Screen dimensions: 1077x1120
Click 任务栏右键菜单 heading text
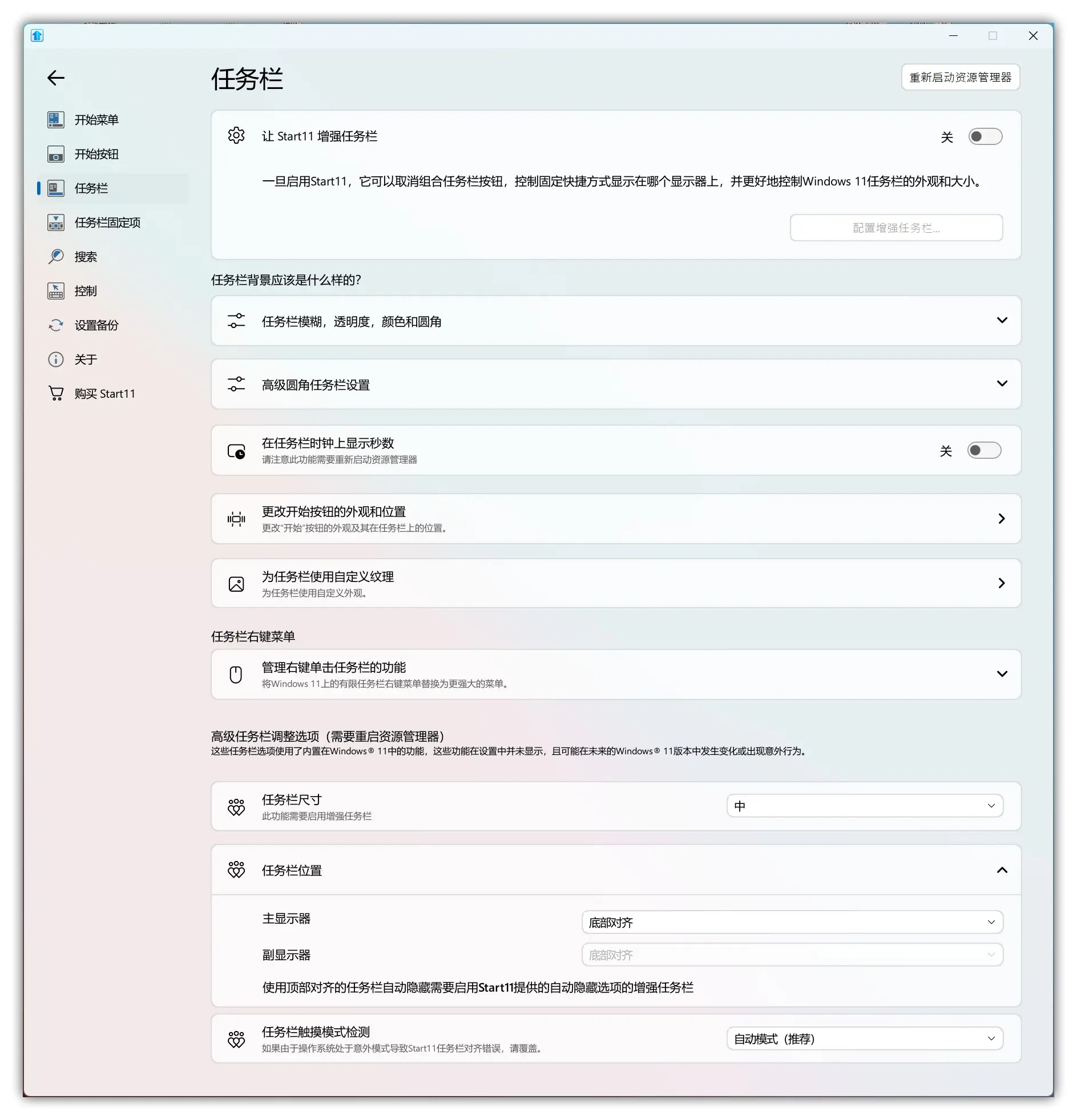click(x=253, y=636)
